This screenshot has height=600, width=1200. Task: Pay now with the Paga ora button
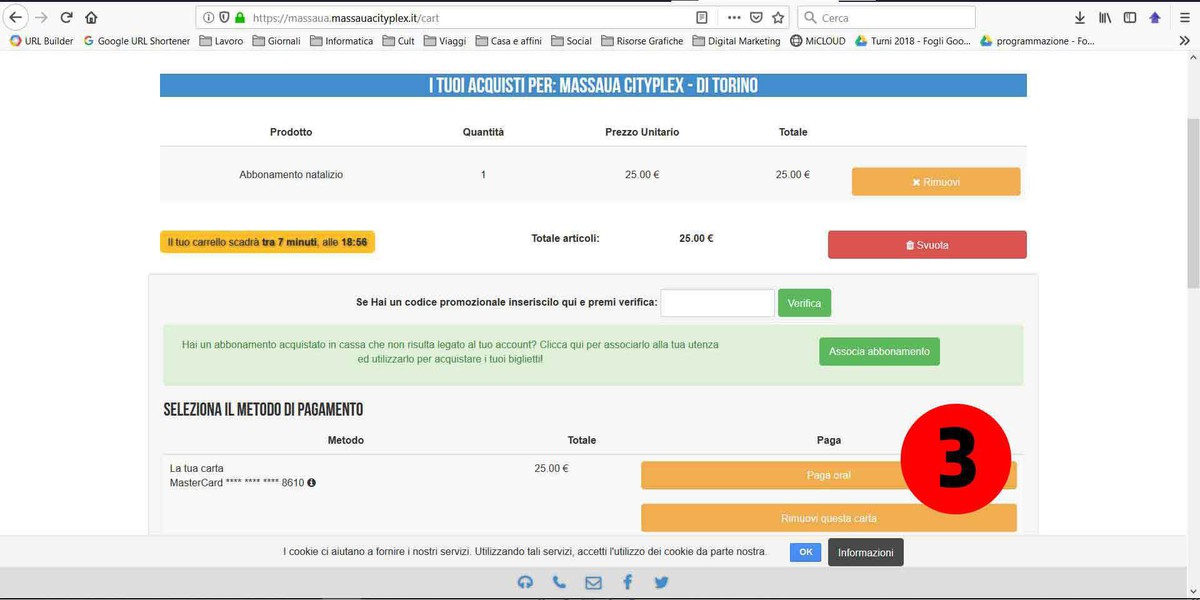pyautogui.click(x=828, y=475)
